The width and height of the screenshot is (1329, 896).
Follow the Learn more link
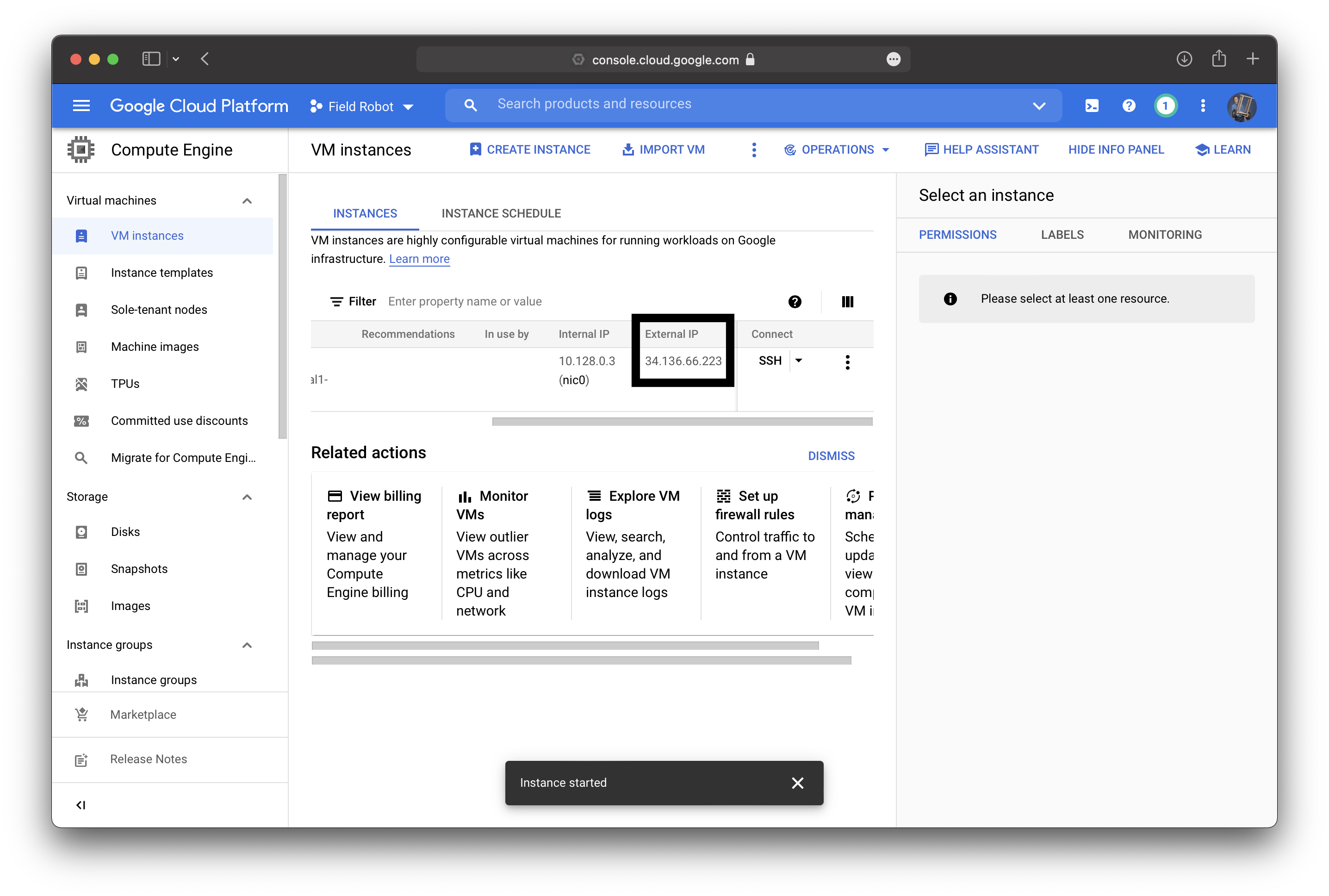coord(419,259)
